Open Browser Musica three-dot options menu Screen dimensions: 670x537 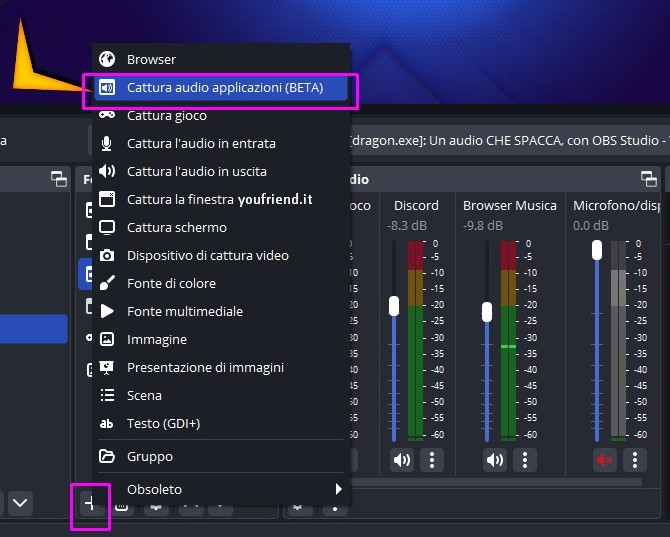[x=525, y=460]
